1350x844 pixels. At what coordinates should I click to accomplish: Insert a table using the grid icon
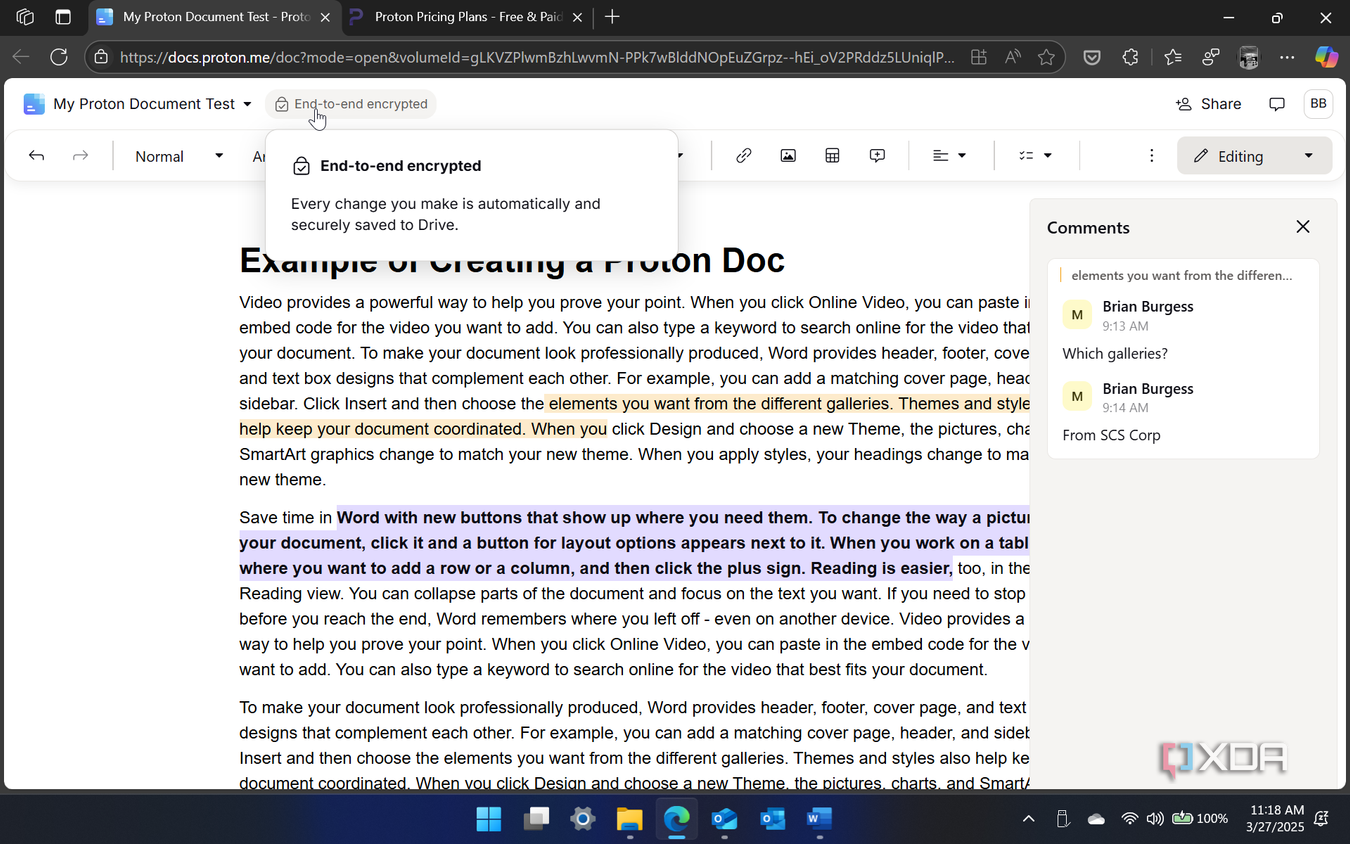832,156
